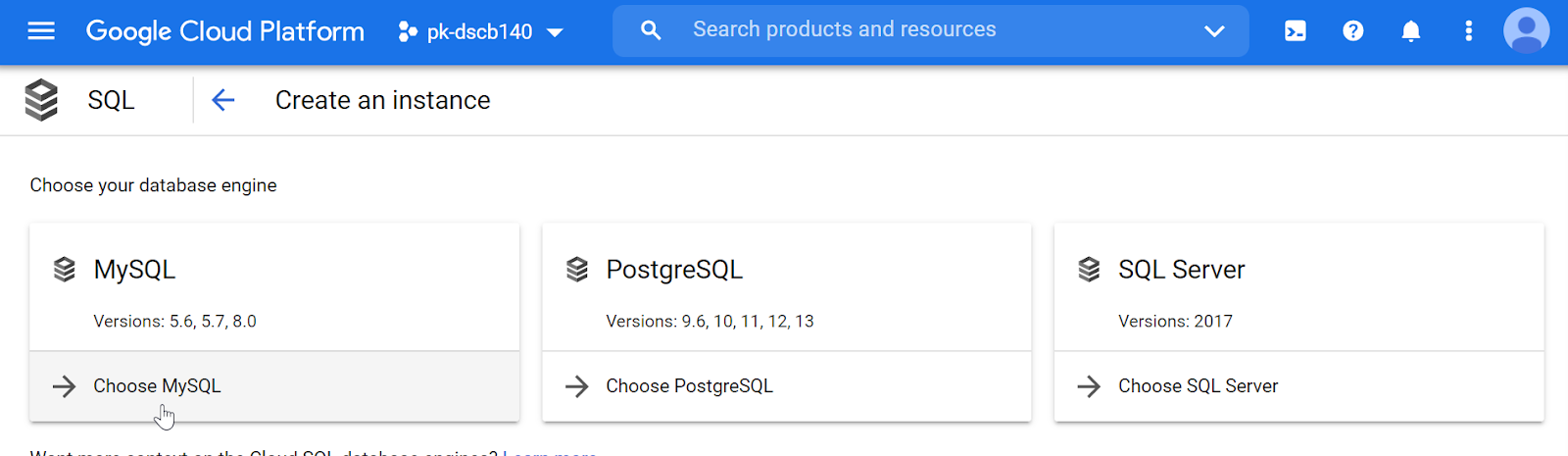Go back using the left arrow

tap(223, 100)
